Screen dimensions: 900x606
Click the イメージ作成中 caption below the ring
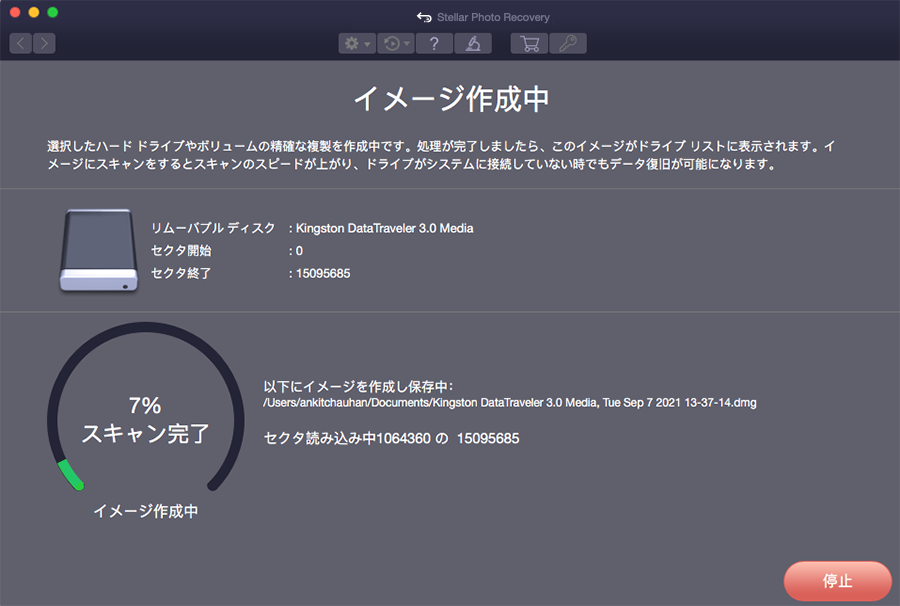[146, 511]
